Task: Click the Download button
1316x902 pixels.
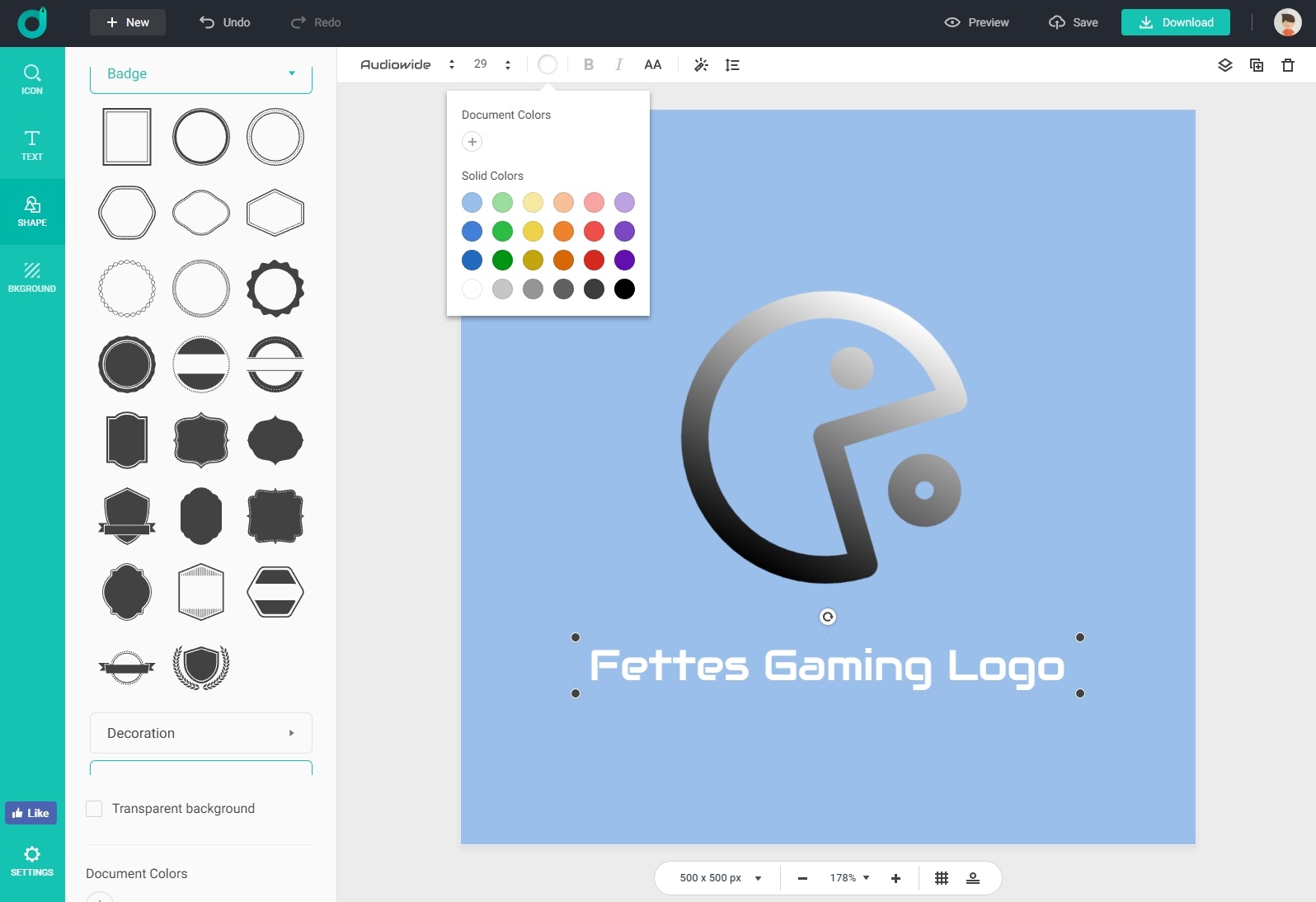Action: (x=1175, y=22)
